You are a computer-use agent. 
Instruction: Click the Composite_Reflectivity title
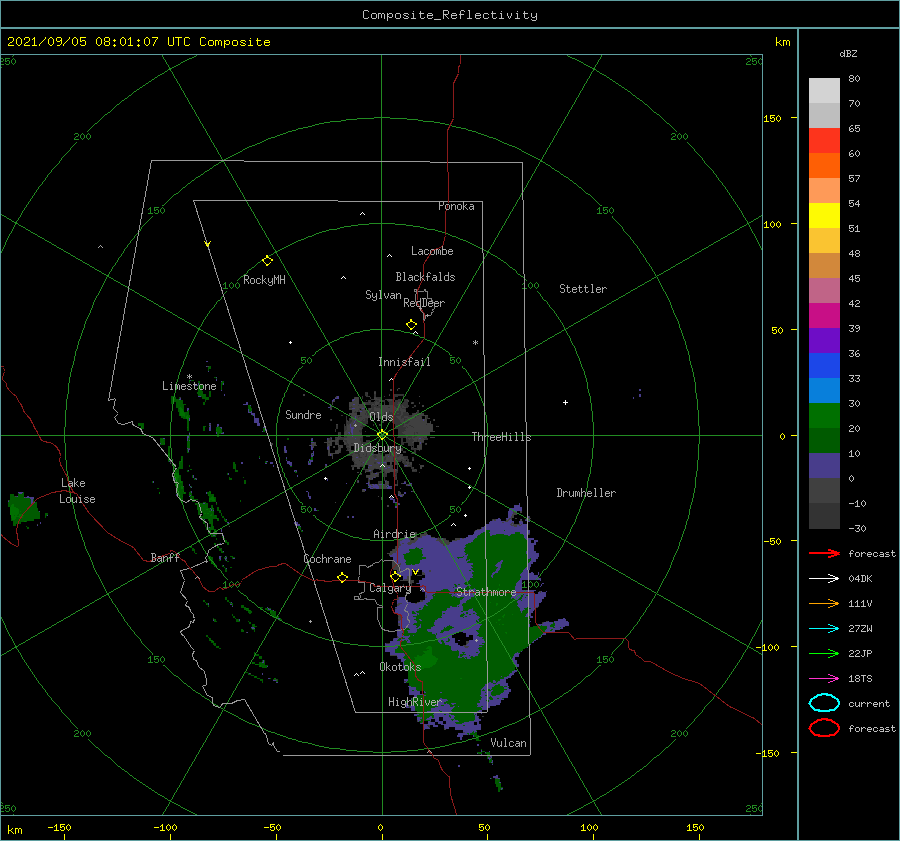449,15
